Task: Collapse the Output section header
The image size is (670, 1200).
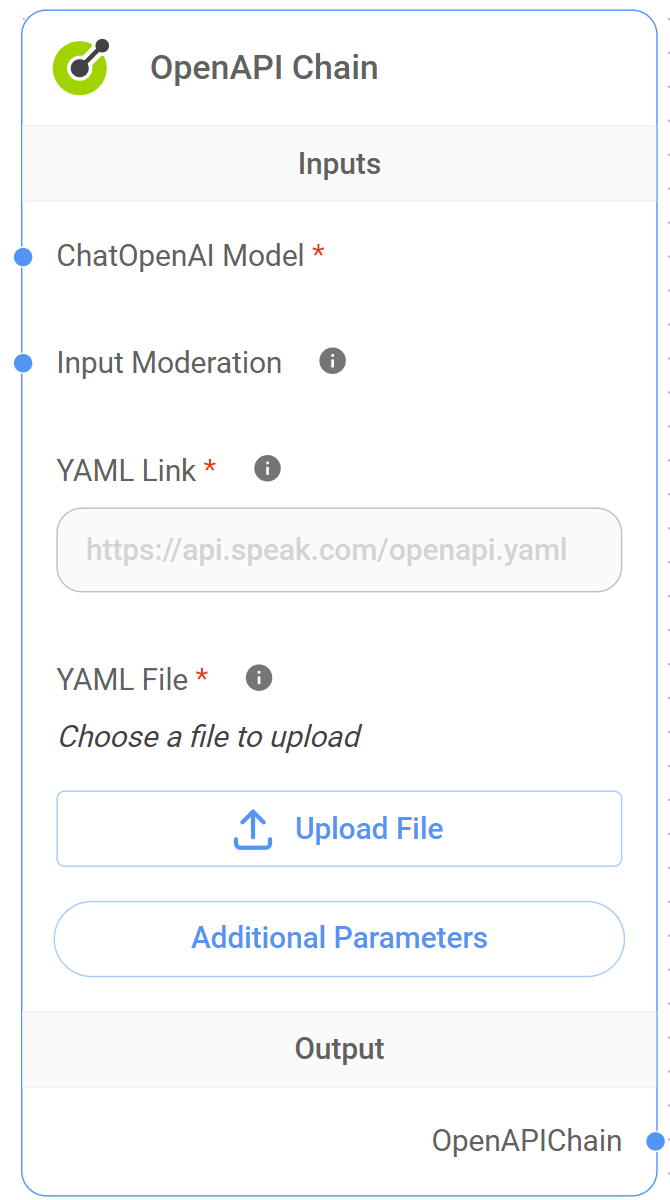Action: click(339, 1048)
